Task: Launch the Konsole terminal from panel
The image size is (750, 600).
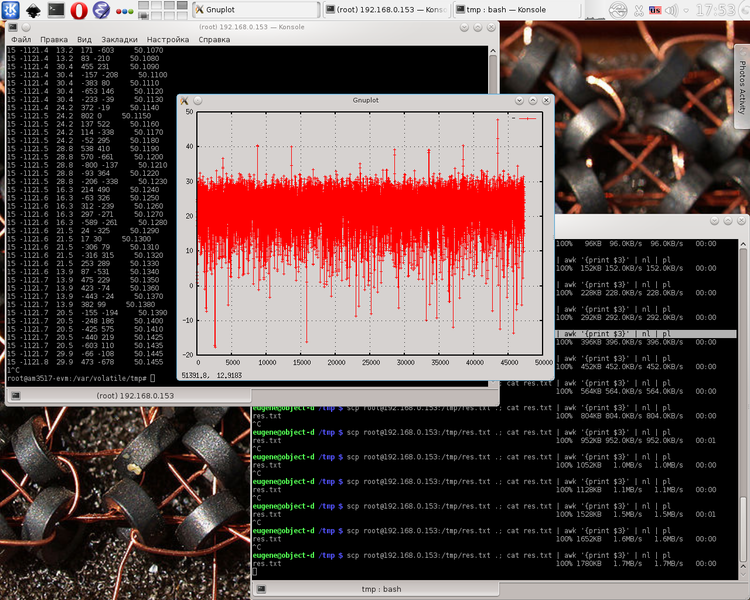Action: tap(57, 10)
